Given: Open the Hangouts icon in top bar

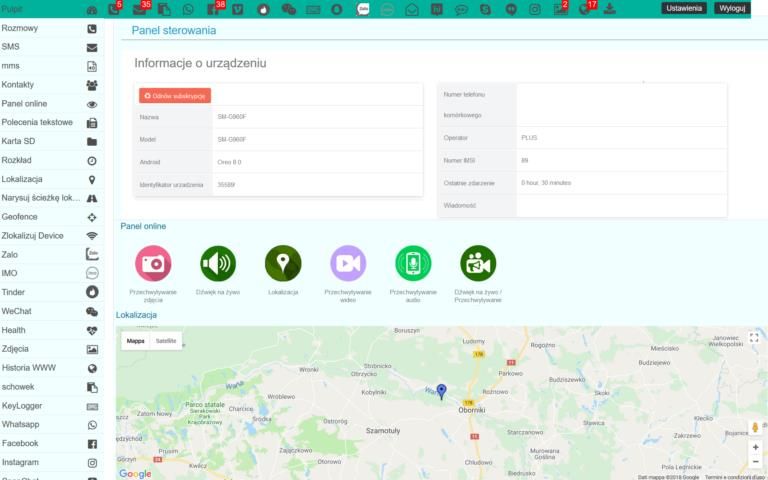Looking at the screenshot, I should coord(510,9).
